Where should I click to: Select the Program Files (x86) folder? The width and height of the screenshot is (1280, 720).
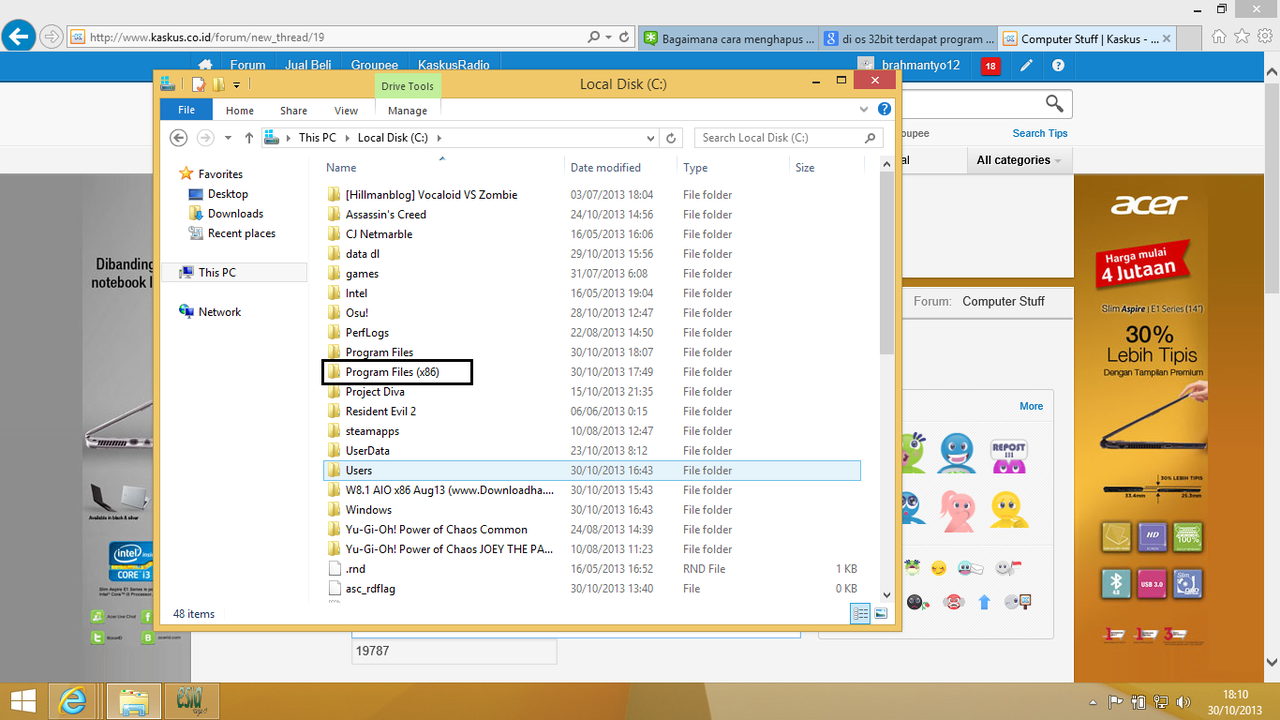tap(392, 372)
